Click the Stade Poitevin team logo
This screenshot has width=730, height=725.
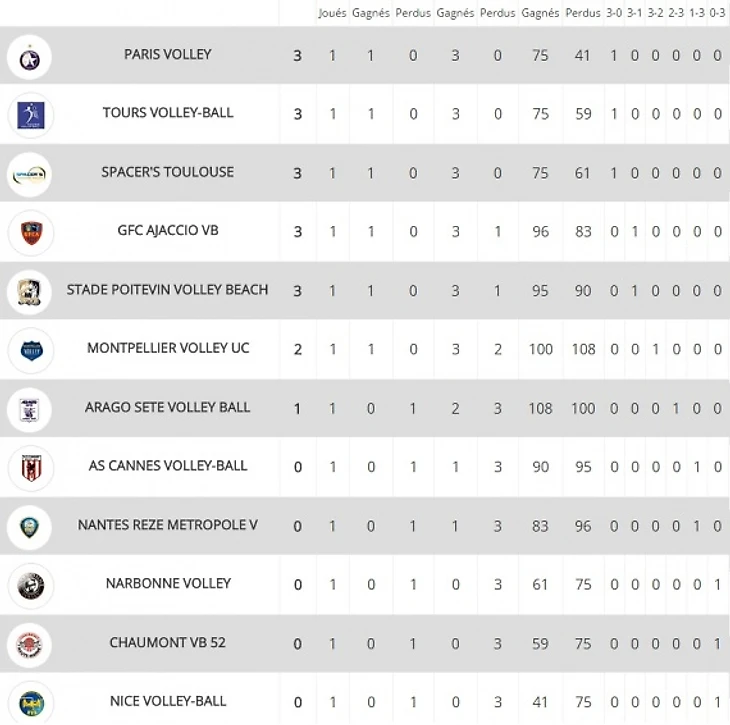tap(30, 291)
